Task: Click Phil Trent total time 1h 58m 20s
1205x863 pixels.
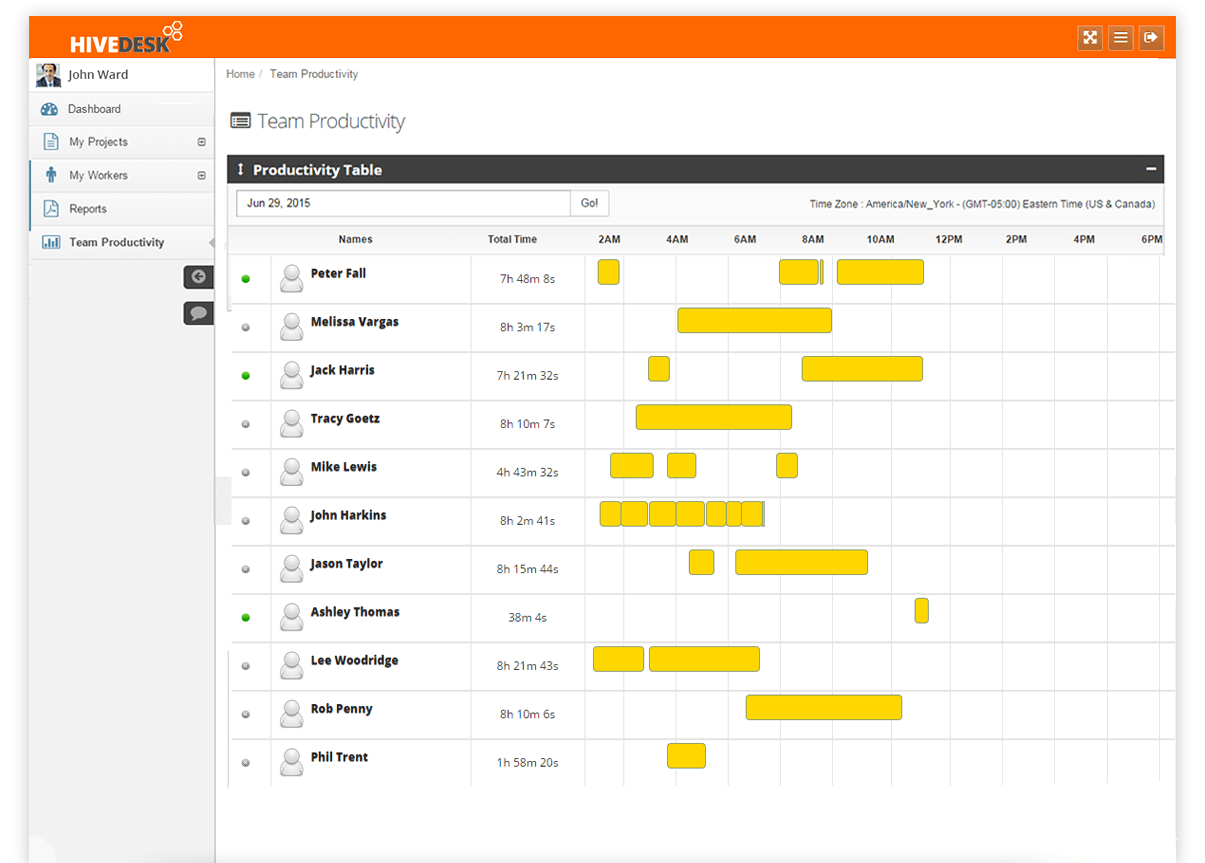Action: (527, 763)
